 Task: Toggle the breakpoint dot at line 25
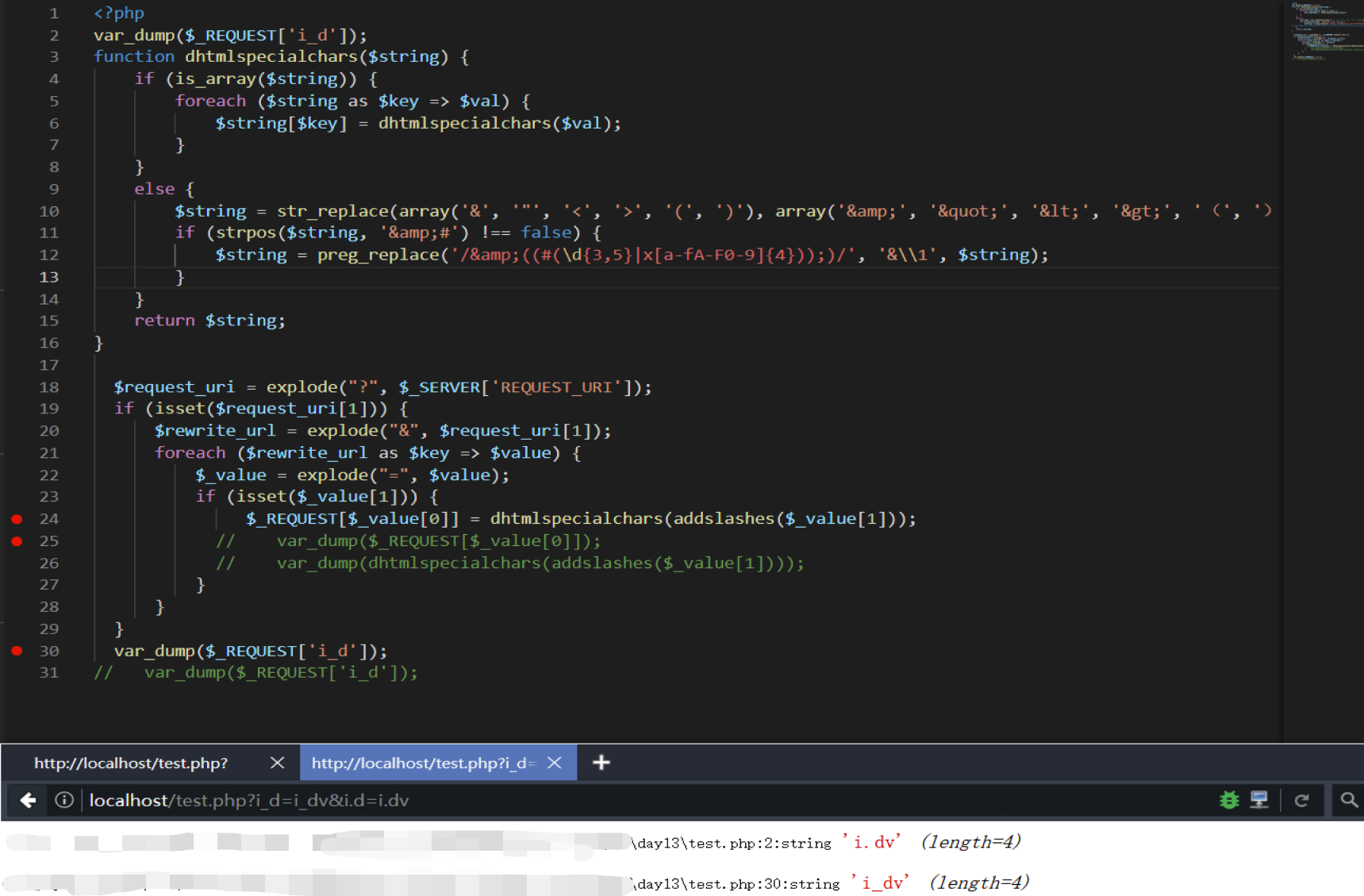pyautogui.click(x=17, y=541)
